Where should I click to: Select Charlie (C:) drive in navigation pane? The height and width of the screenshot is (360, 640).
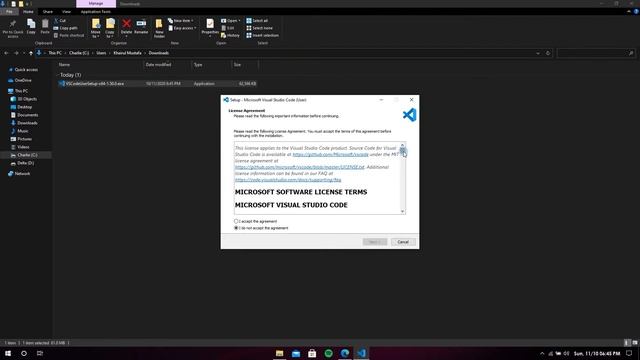(26, 155)
